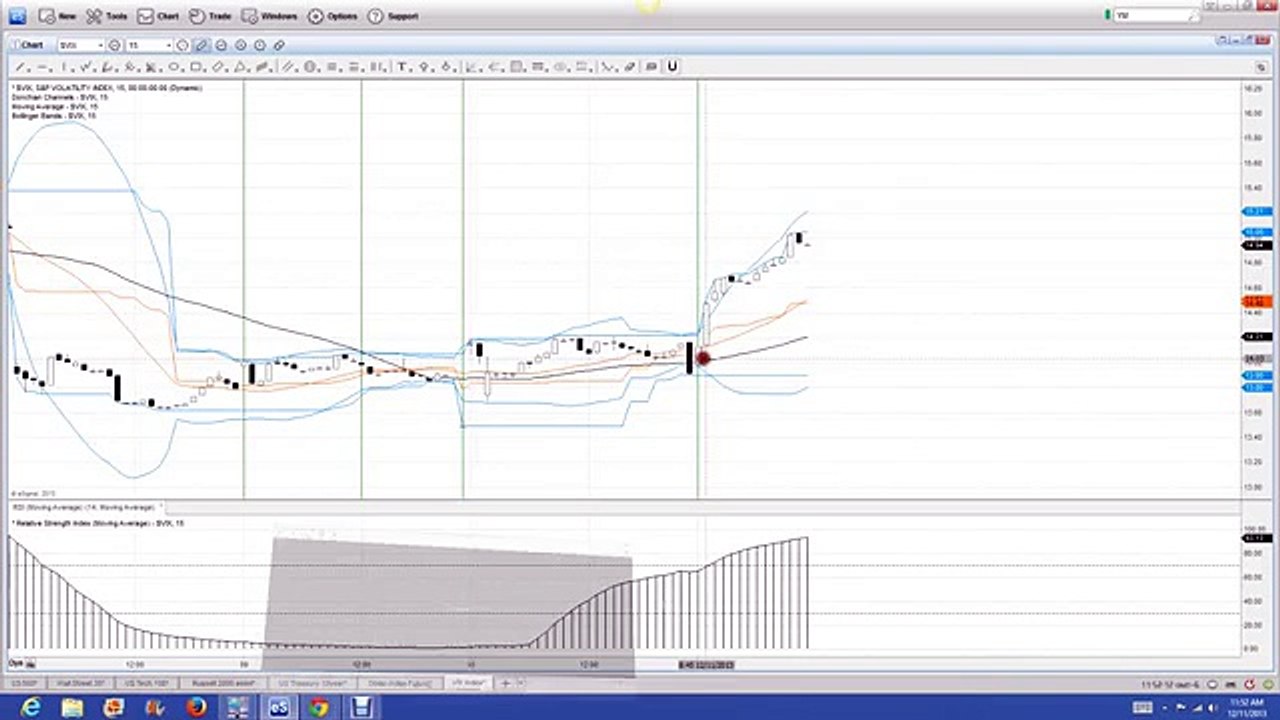The height and width of the screenshot is (720, 1280).
Task: Click the round icon after the interval box
Action: (x=182, y=45)
